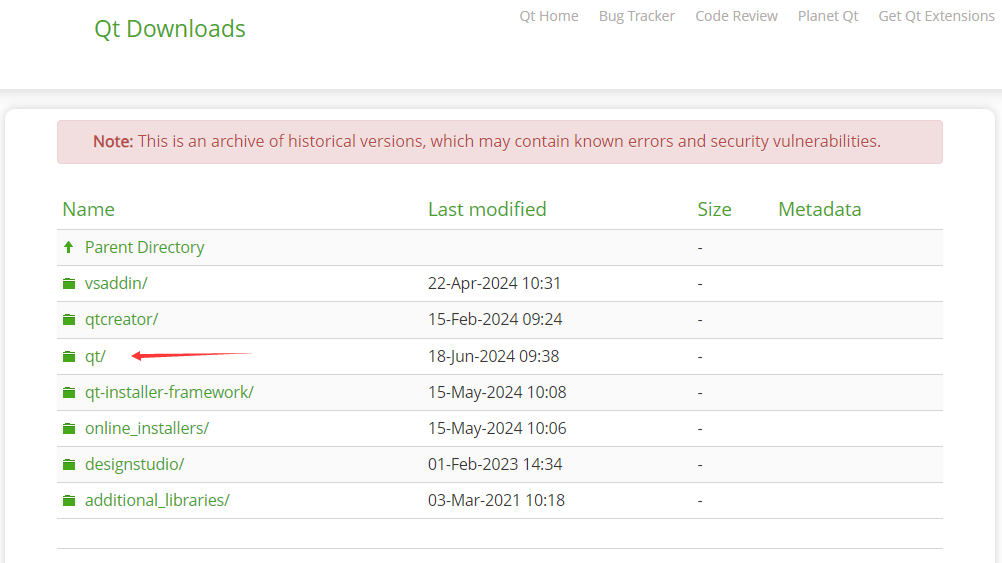
Task: Open the vsaddin/ folder link
Action: click(116, 283)
